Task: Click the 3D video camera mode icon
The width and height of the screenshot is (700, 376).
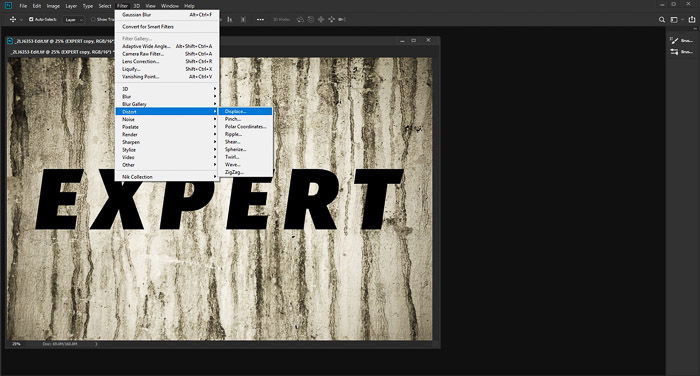Action: coord(342,20)
